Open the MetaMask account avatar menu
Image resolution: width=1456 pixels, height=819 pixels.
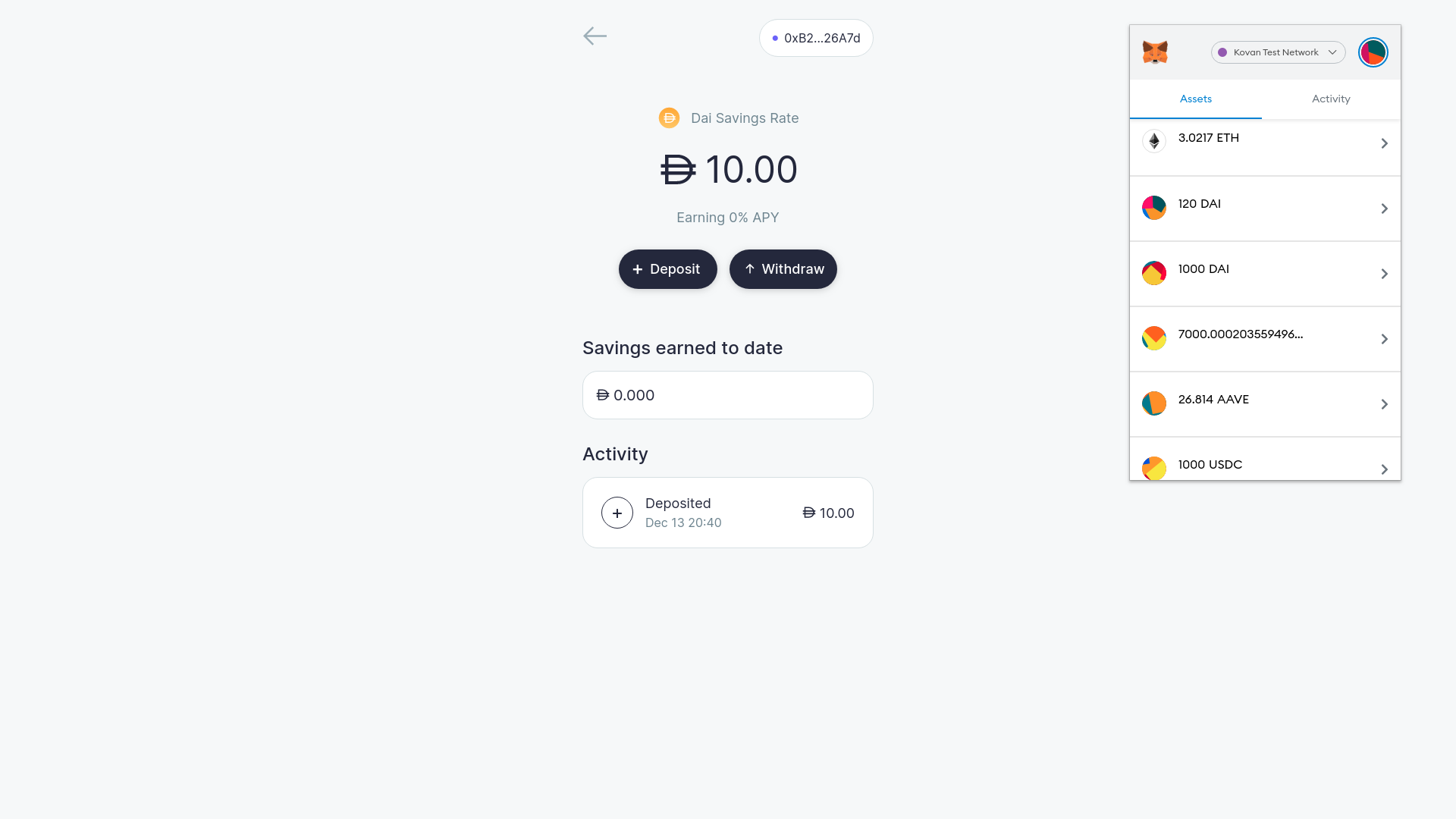click(x=1373, y=52)
